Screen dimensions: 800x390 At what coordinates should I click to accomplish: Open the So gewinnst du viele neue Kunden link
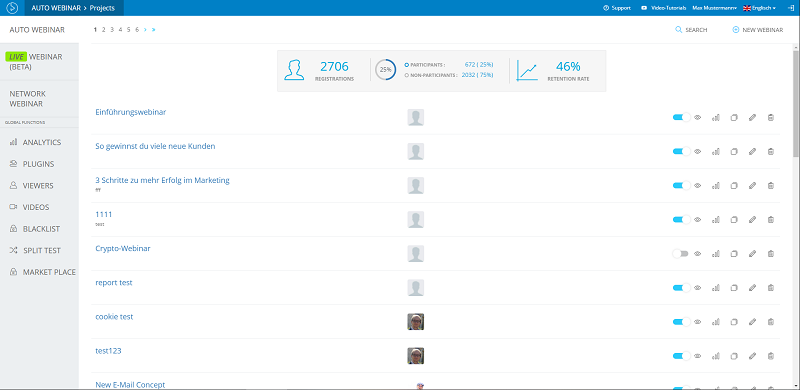click(x=155, y=146)
